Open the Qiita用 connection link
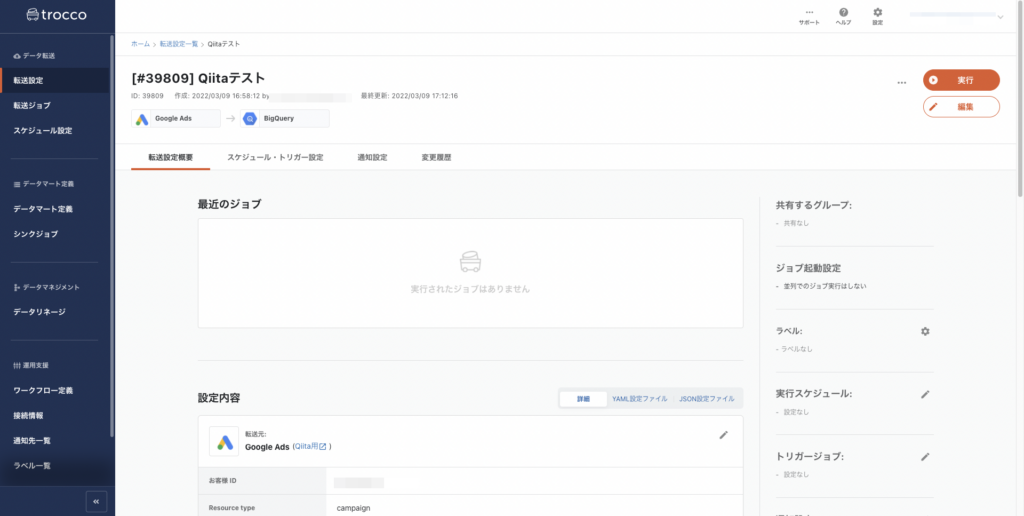The image size is (1024, 516). [311, 447]
